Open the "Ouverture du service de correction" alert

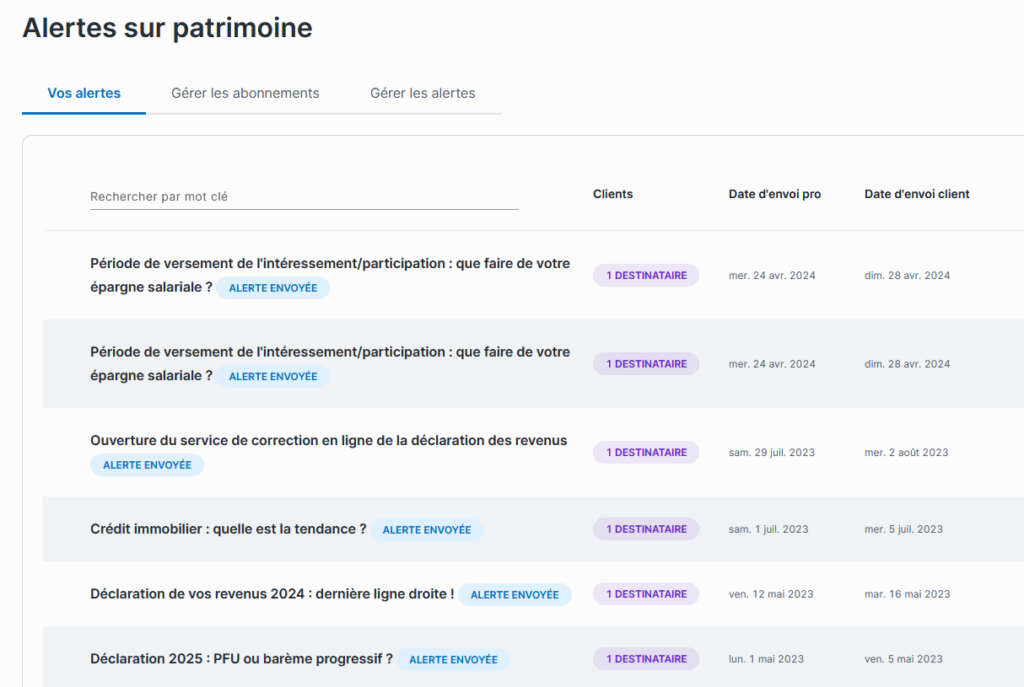(x=328, y=440)
